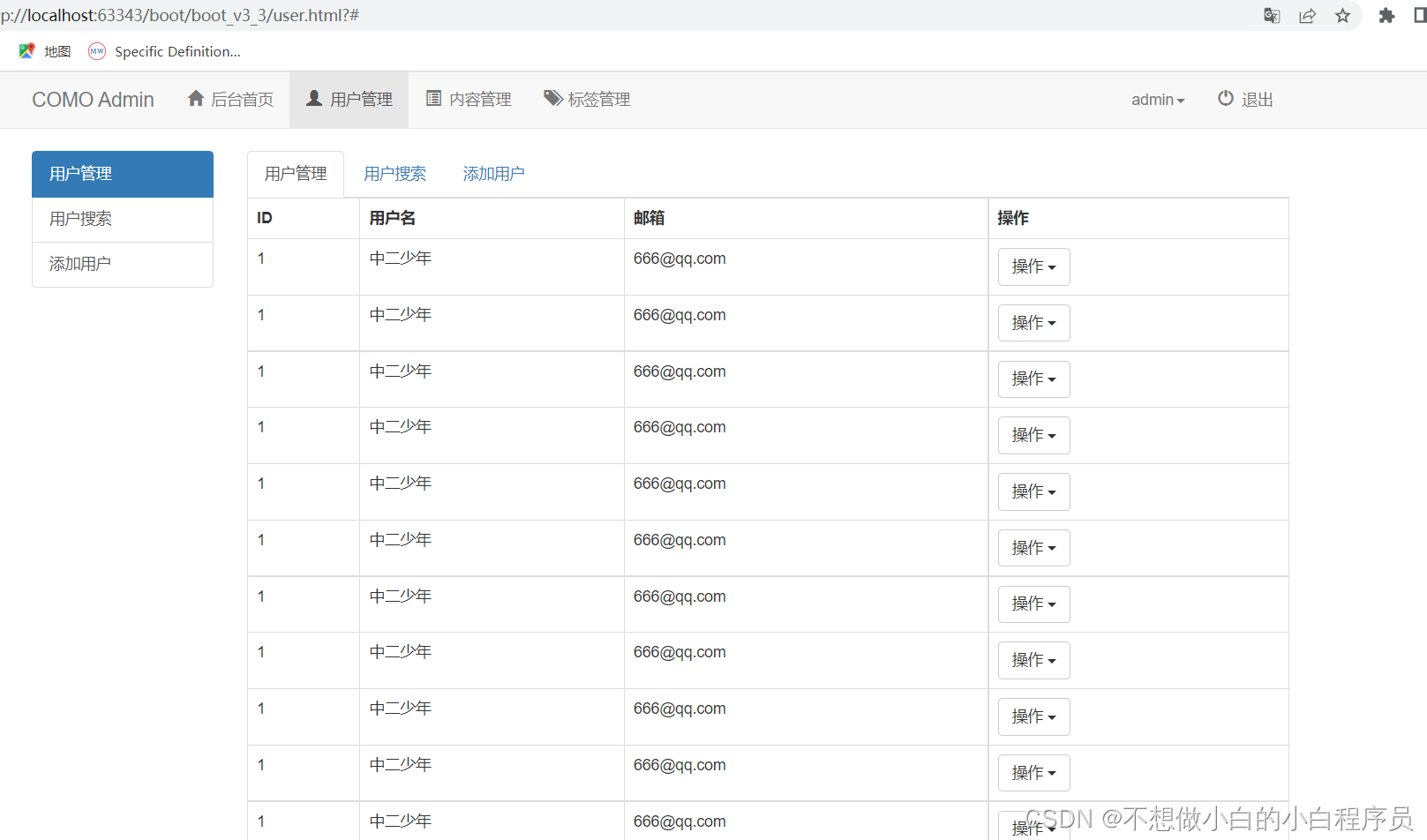This screenshot has width=1427, height=840.
Task: Expand the admin account dropdown
Action: tap(1158, 100)
